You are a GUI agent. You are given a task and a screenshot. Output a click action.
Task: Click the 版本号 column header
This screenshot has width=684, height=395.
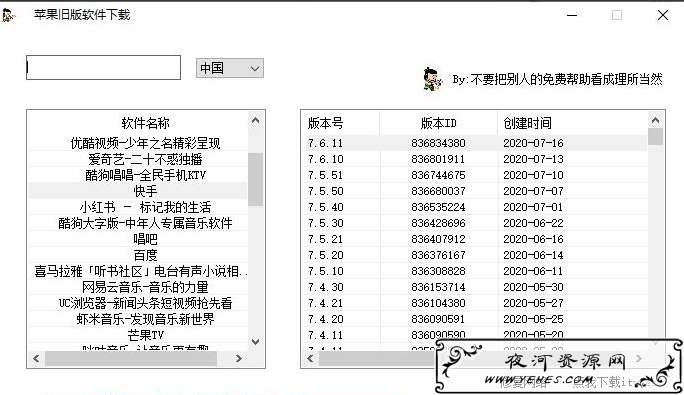click(x=341, y=123)
